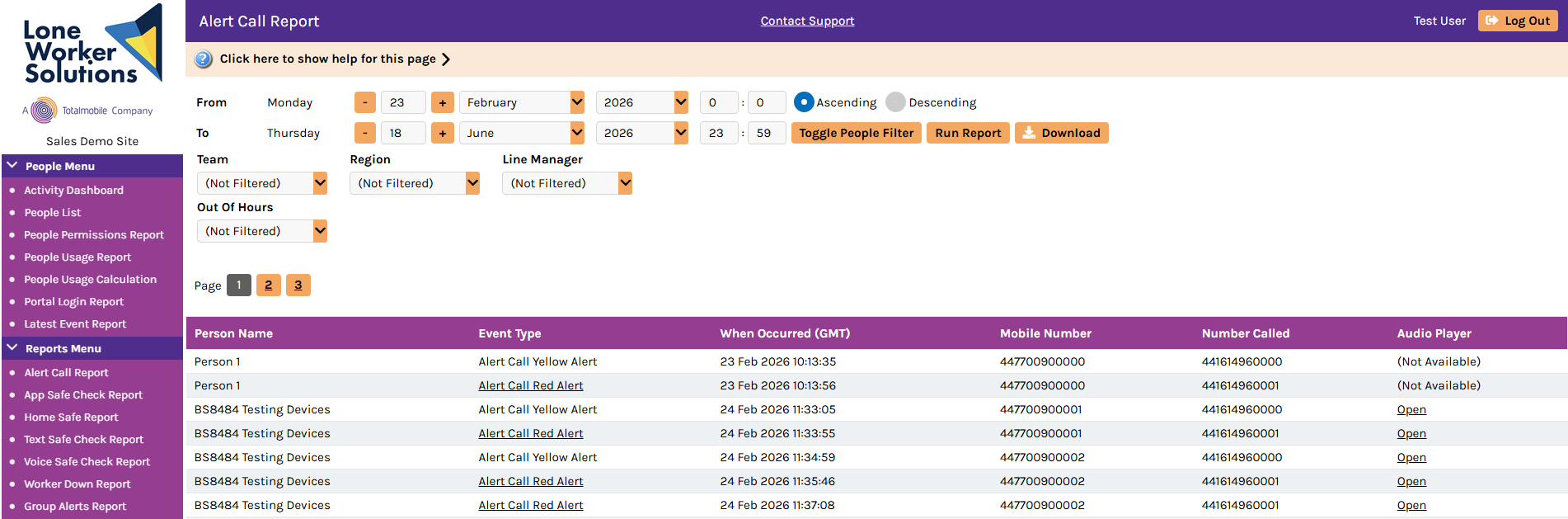Open Alert Call Report menu item

(66, 372)
